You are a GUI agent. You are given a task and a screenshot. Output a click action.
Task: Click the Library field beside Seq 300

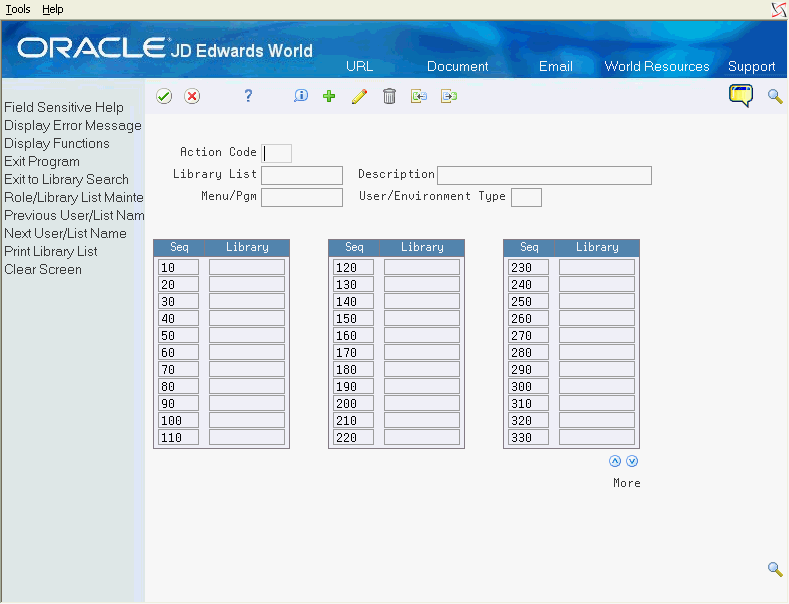[597, 386]
